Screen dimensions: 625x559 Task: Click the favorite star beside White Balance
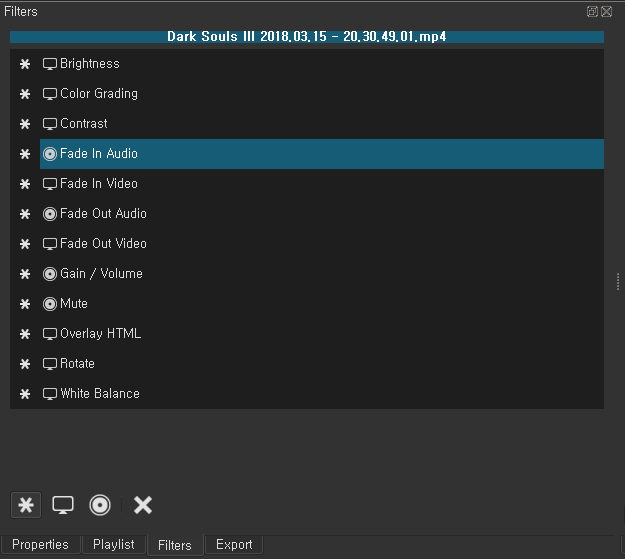[25, 394]
